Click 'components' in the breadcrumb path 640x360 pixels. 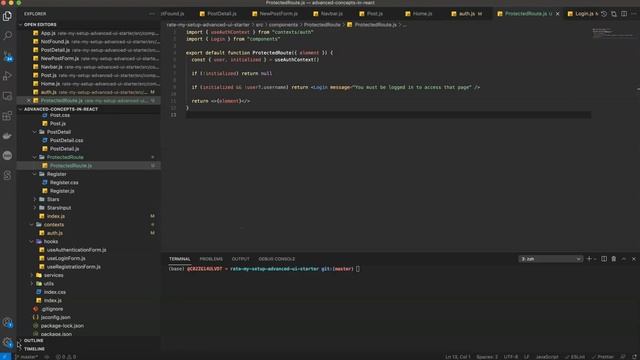click(x=283, y=25)
